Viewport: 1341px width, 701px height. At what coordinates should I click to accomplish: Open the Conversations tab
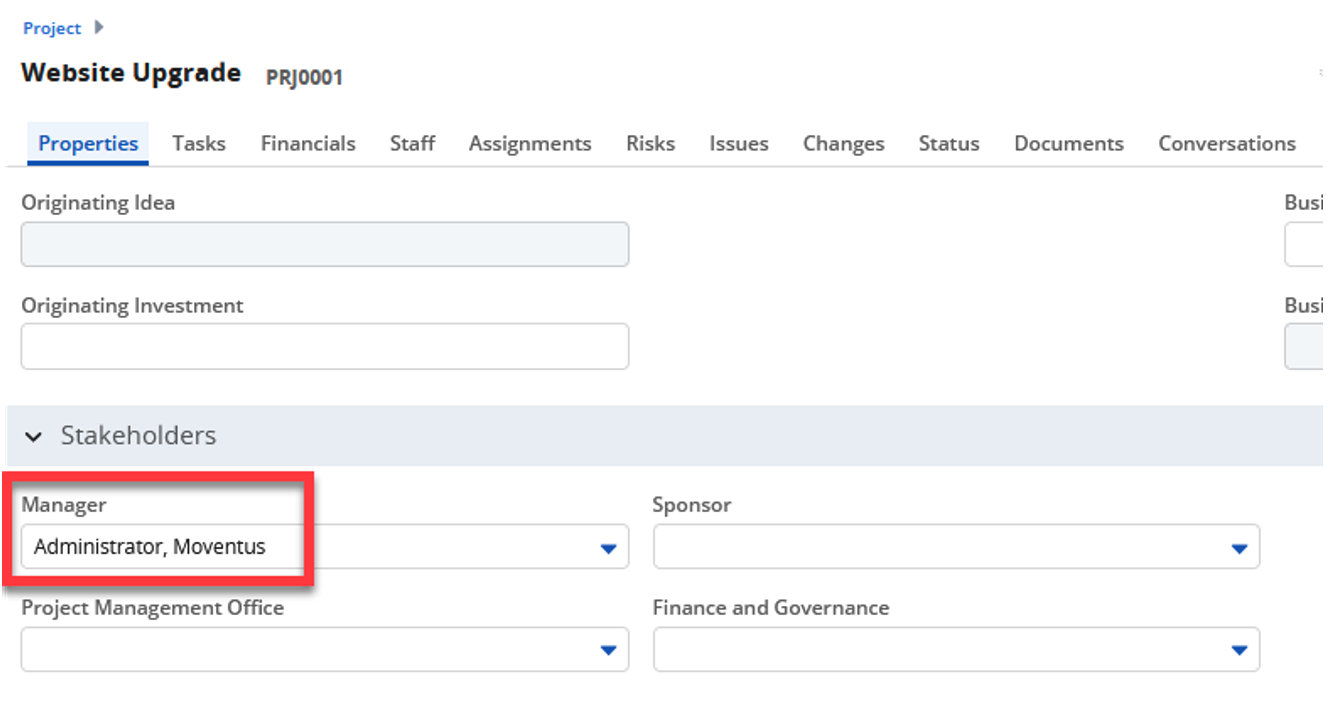(x=1227, y=143)
